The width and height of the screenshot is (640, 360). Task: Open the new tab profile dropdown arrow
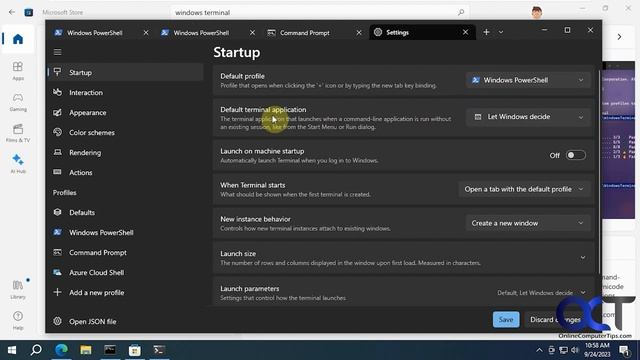501,32
